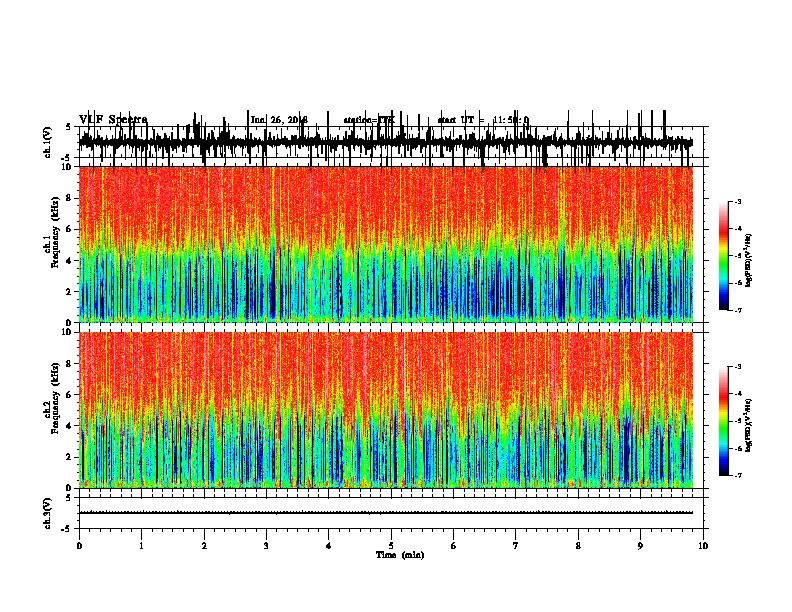Click the '6' kHz tick of ch.1 spectrogram
Image resolution: width=792 pixels, height=612 pixels.
(70, 229)
